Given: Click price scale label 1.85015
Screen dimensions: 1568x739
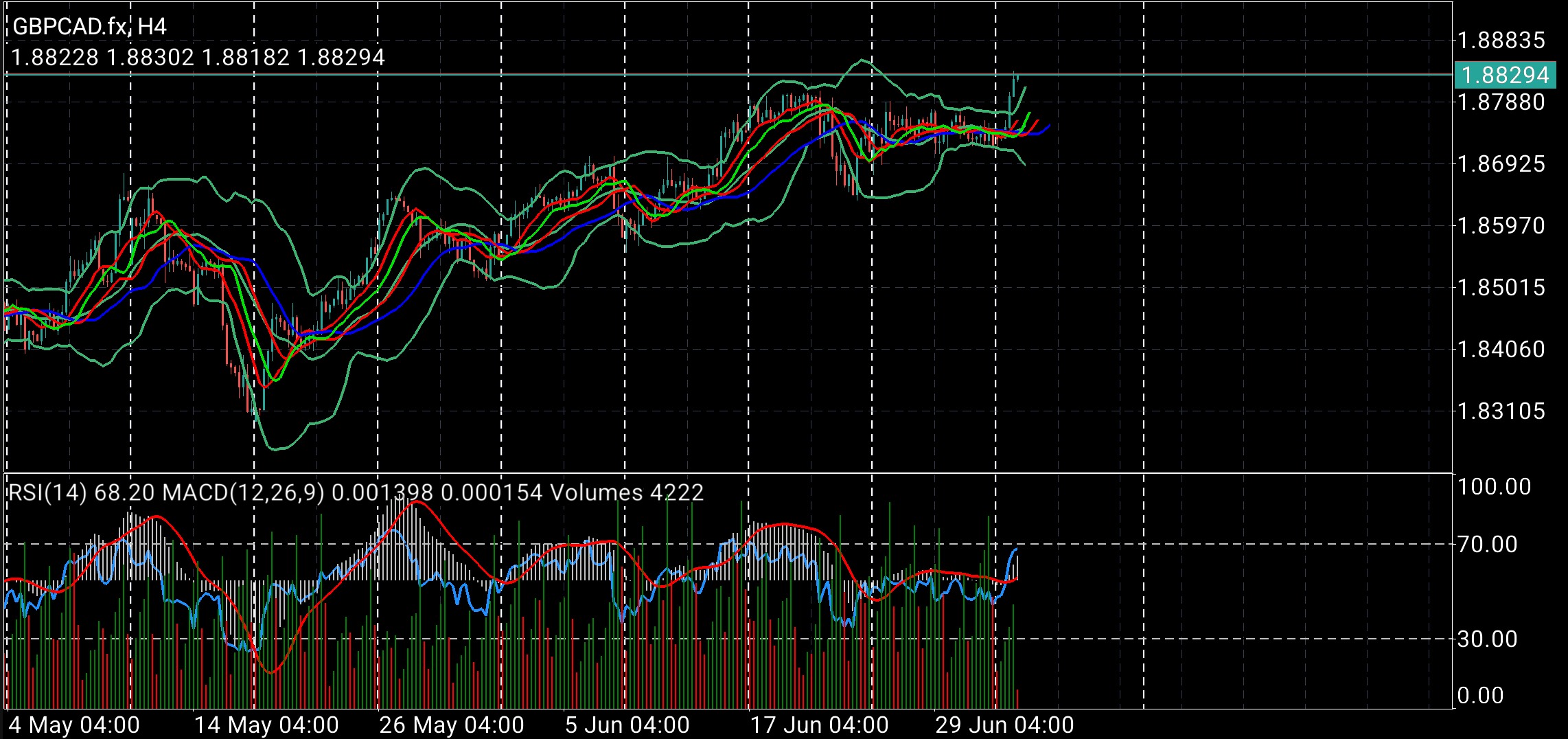Looking at the screenshot, I should tap(1501, 287).
